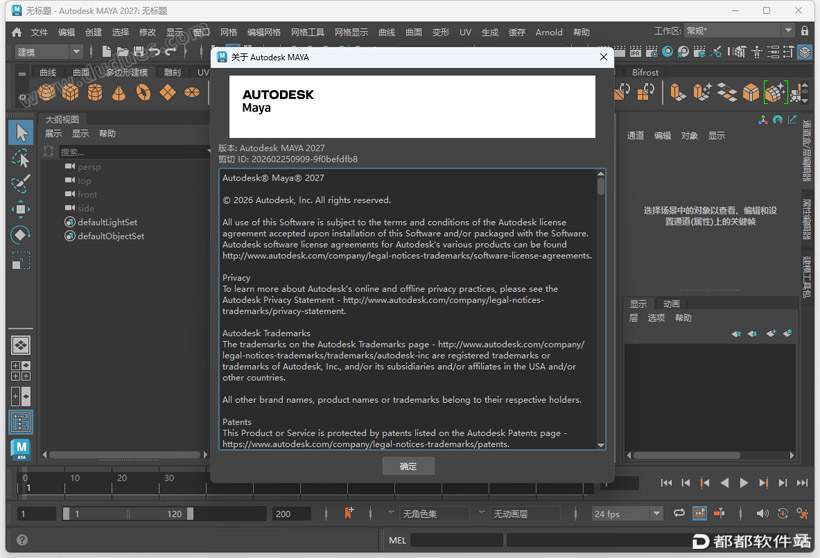Select defaultLightSet in the Outliner
This screenshot has width=820, height=558.
[107, 222]
